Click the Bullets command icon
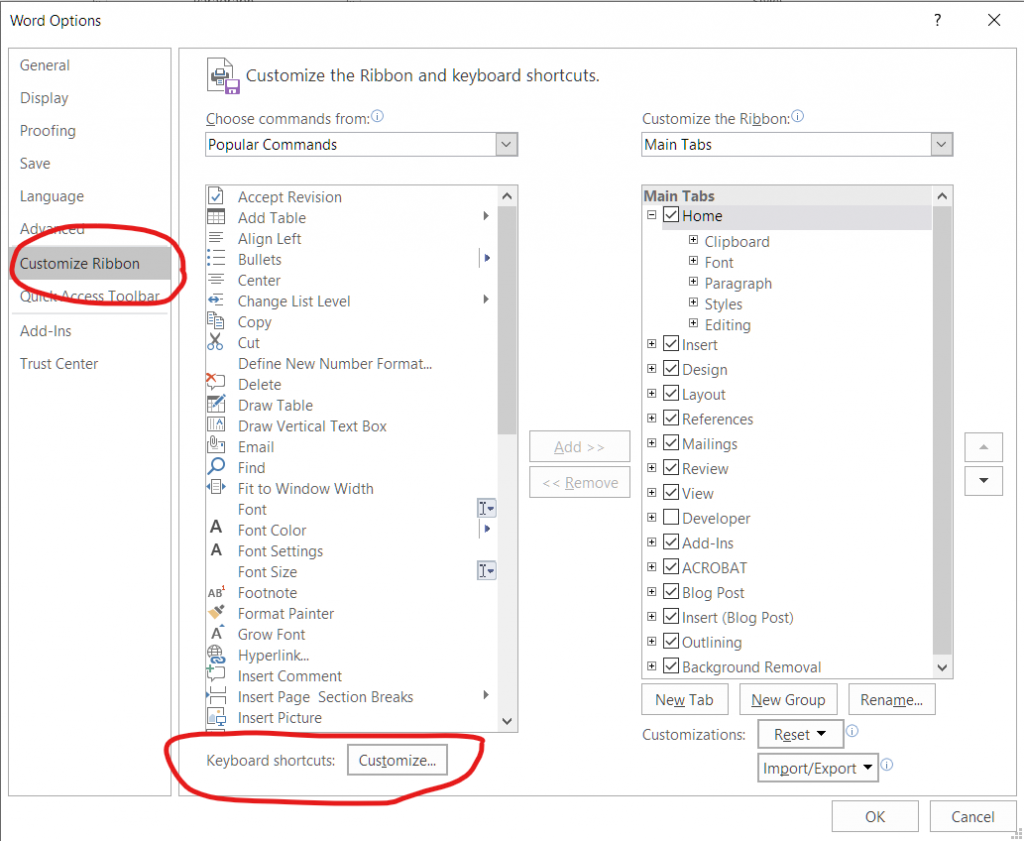The width and height of the screenshot is (1024, 841). [217, 259]
